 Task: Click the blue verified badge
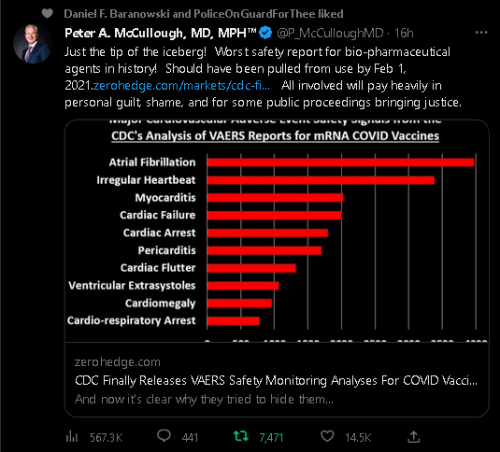(x=266, y=33)
